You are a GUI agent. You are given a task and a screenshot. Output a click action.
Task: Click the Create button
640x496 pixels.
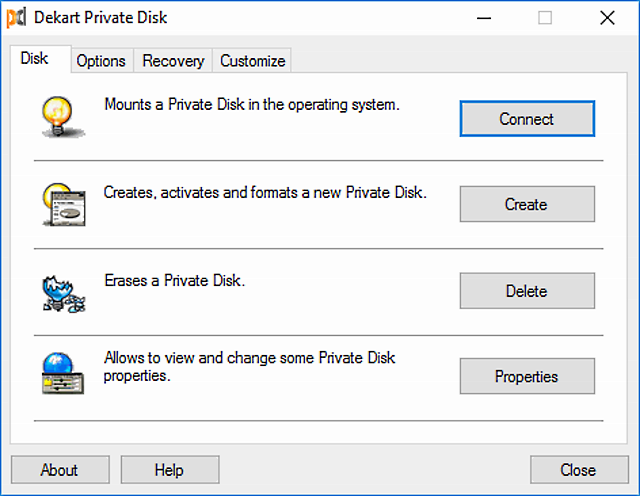click(x=527, y=204)
